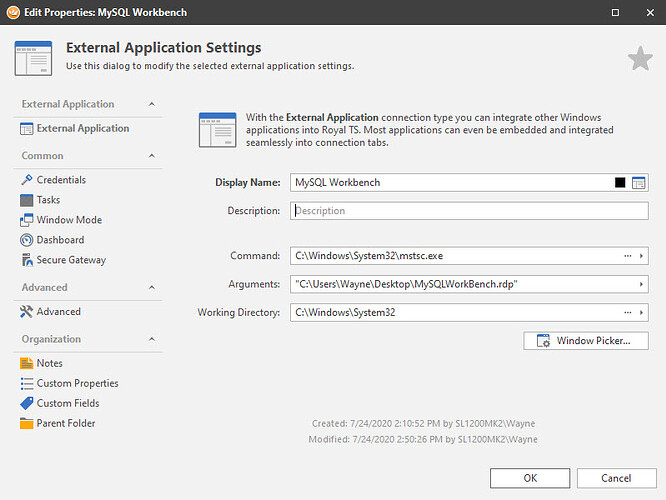Click the icon picker beside Display Name
Screen dimensions: 666x500
(x=639, y=183)
